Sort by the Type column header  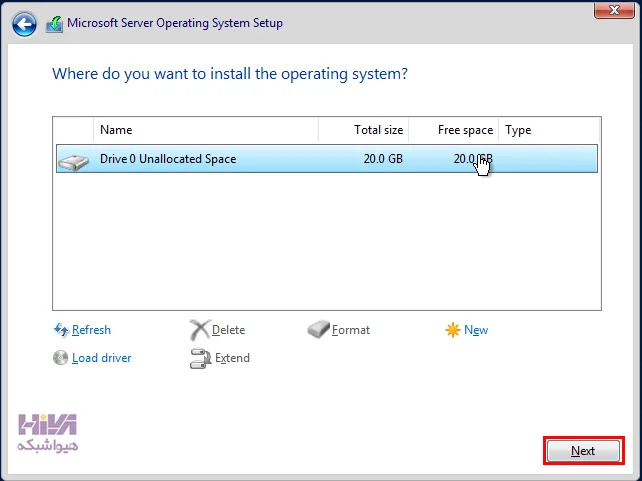point(549,130)
